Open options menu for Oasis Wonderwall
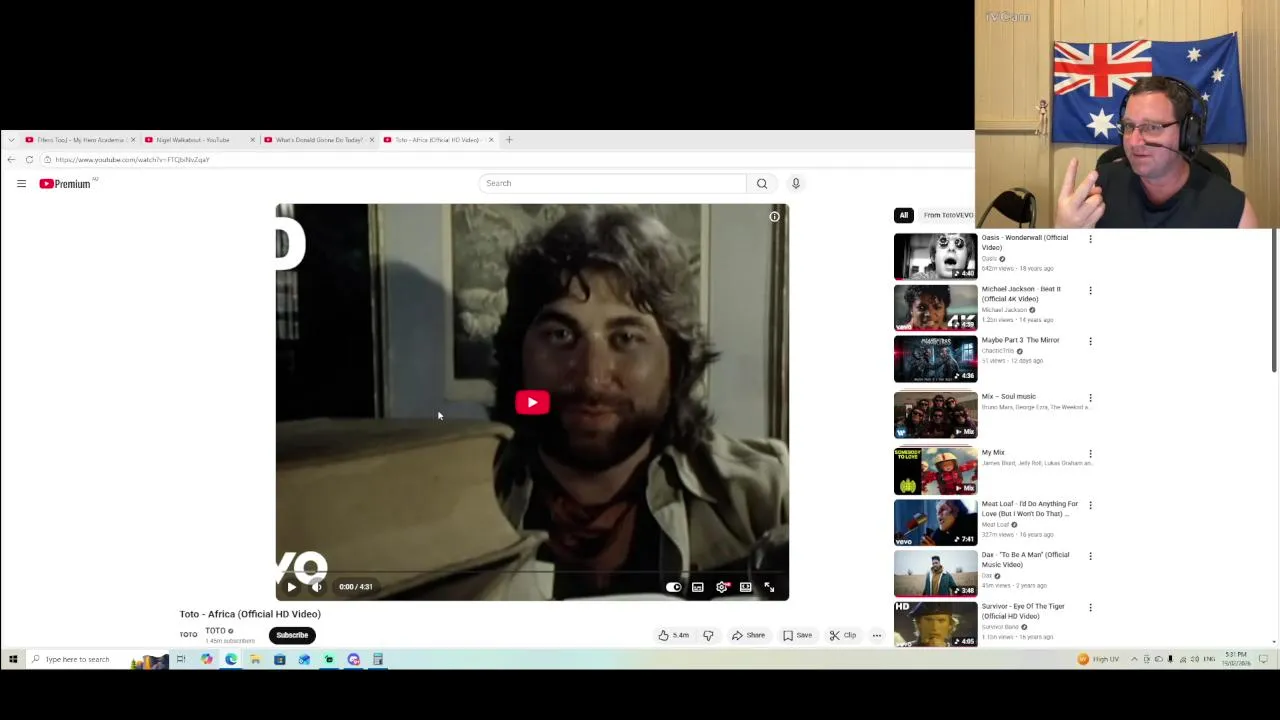 [x=1090, y=239]
